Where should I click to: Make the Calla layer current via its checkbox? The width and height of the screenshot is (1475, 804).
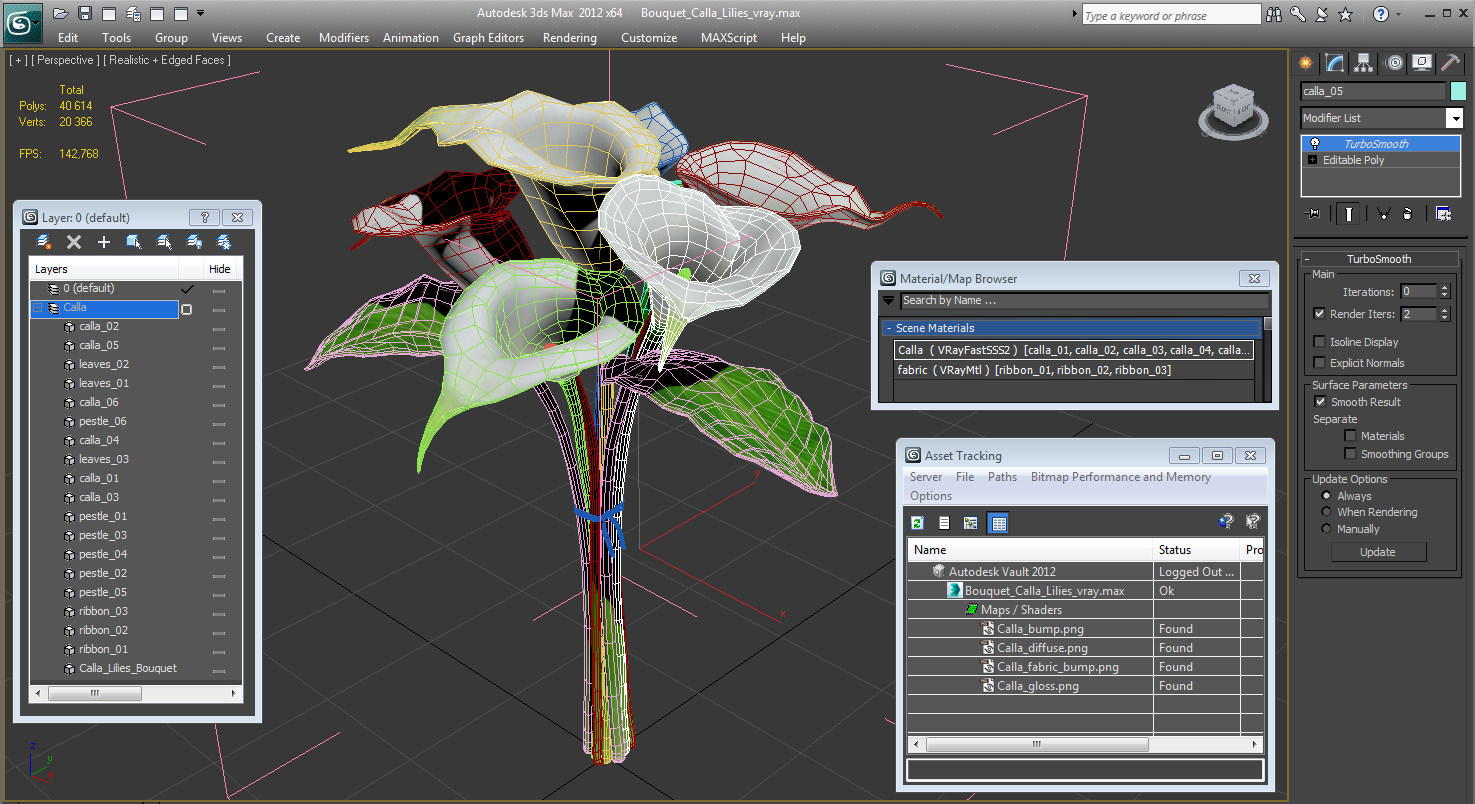pyautogui.click(x=186, y=309)
